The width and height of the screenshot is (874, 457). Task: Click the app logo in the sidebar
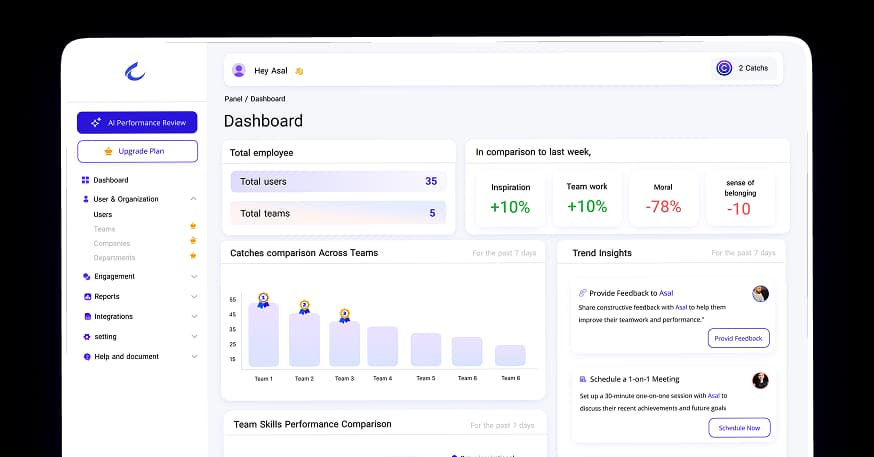click(x=135, y=71)
